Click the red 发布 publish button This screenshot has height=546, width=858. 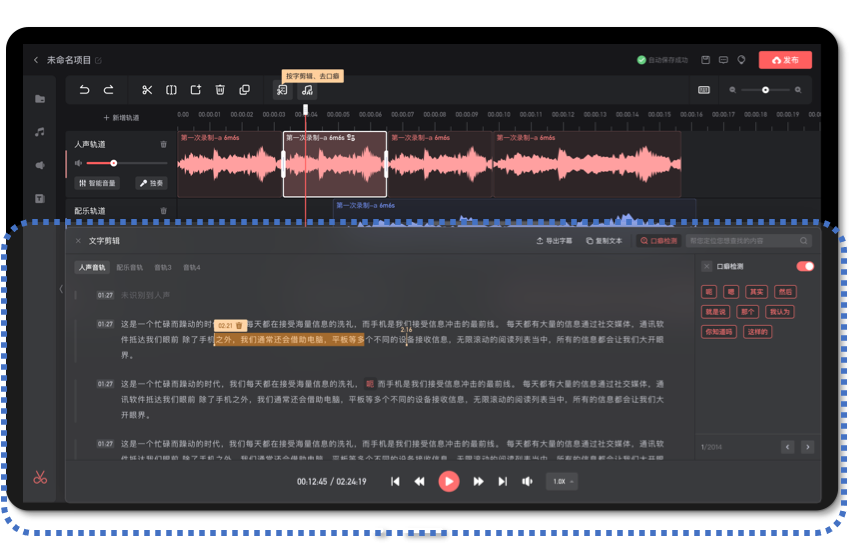(785, 60)
